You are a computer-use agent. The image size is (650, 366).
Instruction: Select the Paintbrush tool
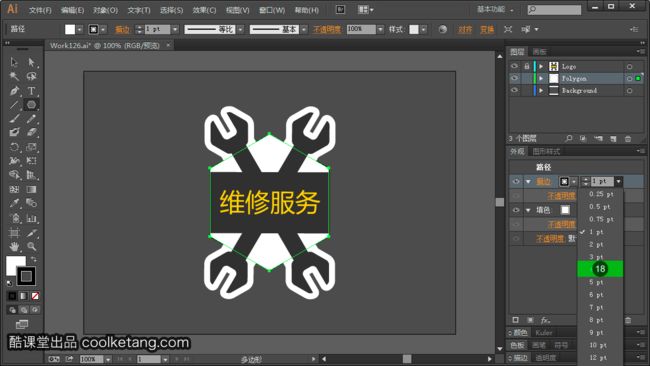pyautogui.click(x=14, y=119)
